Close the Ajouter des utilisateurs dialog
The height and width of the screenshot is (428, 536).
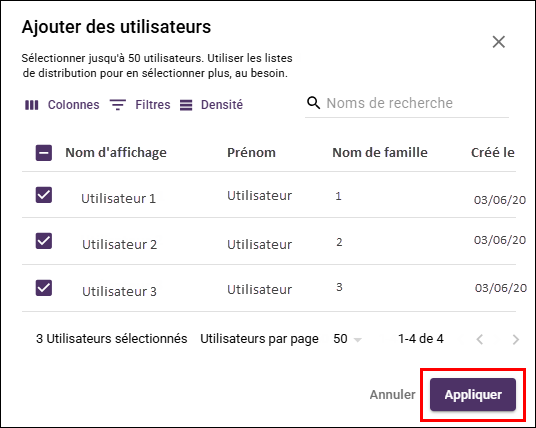[x=499, y=42]
